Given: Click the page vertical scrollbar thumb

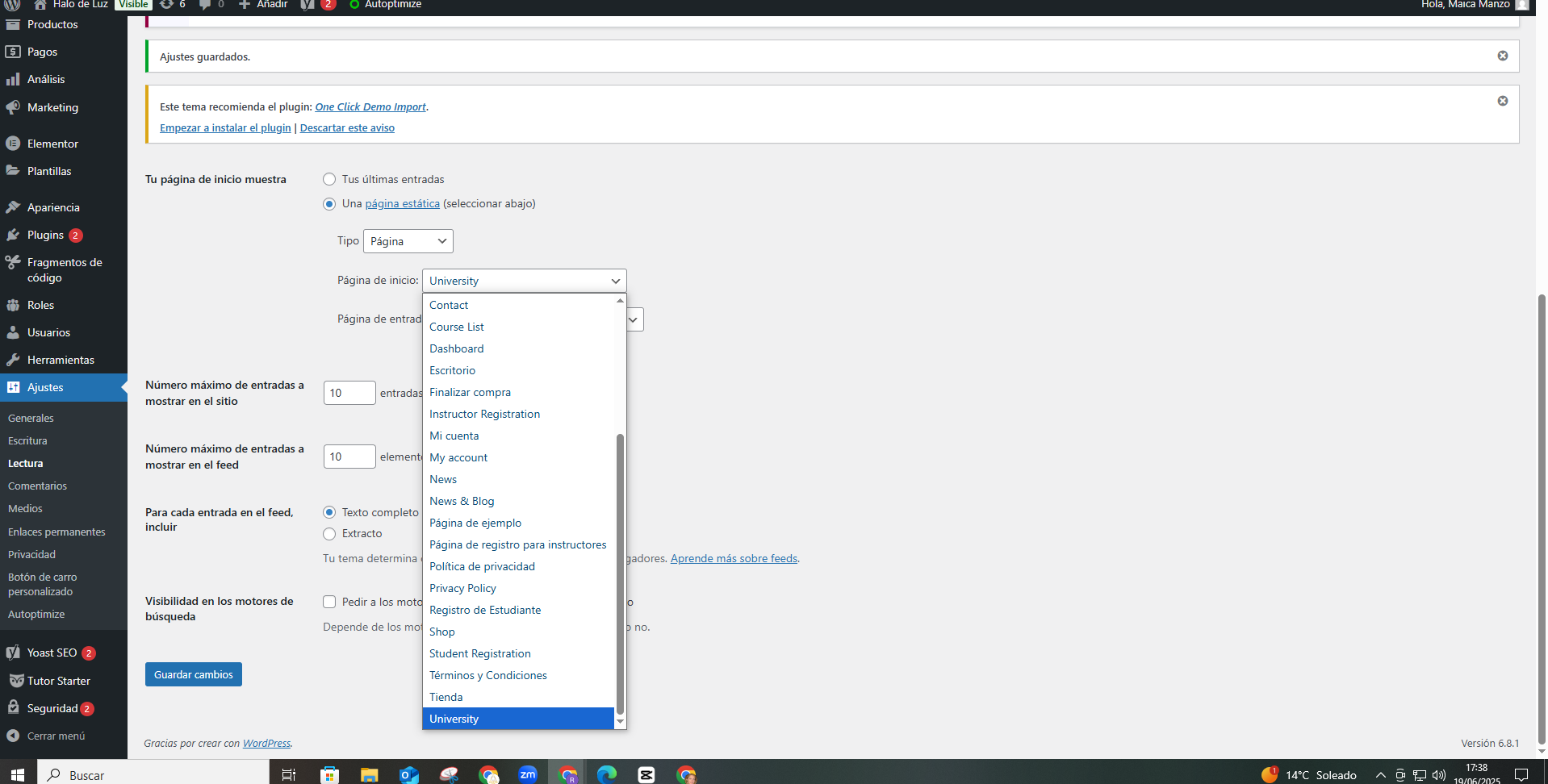Looking at the screenshot, I should point(1542,520).
